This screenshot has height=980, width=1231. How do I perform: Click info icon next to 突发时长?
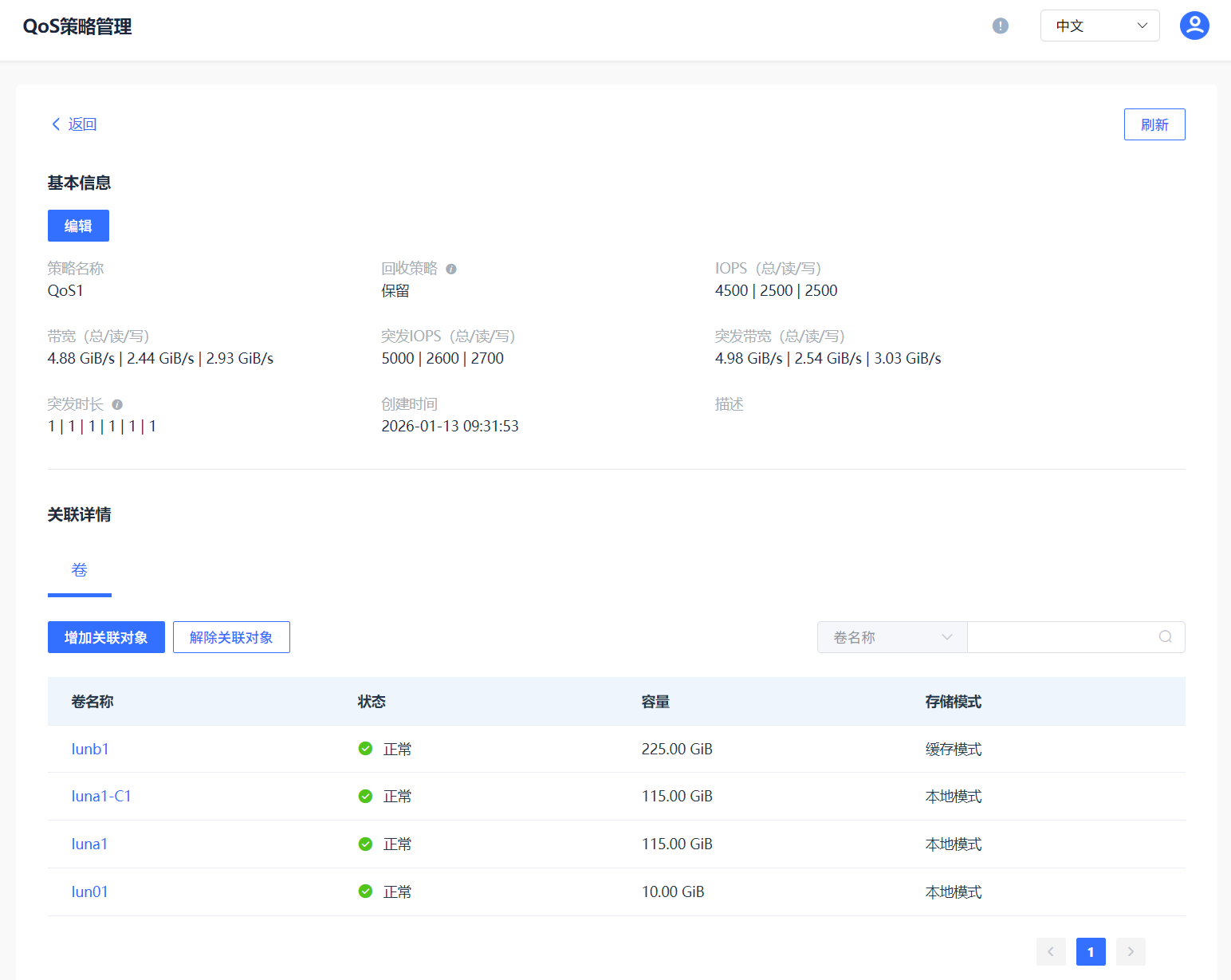coord(117,405)
